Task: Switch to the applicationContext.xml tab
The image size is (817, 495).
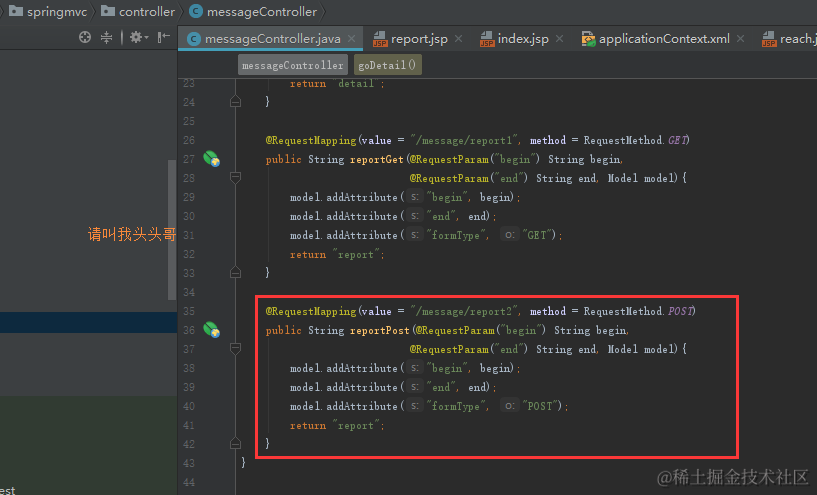Action: tap(663, 39)
